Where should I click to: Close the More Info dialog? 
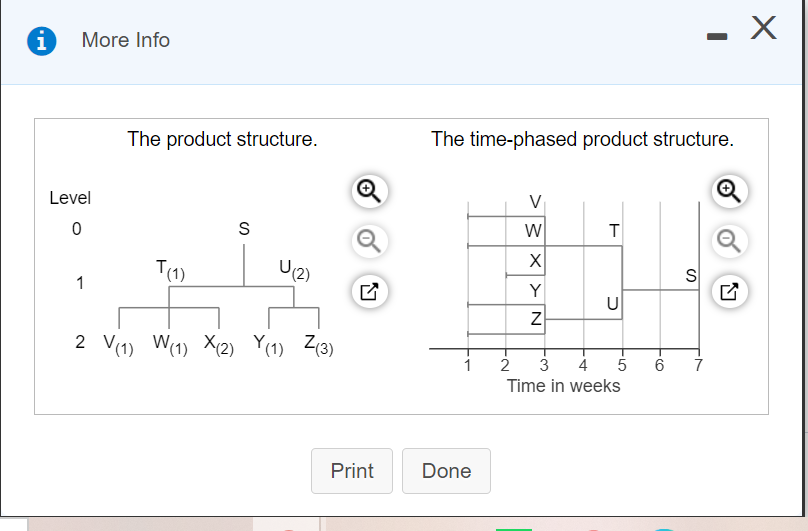(x=762, y=30)
